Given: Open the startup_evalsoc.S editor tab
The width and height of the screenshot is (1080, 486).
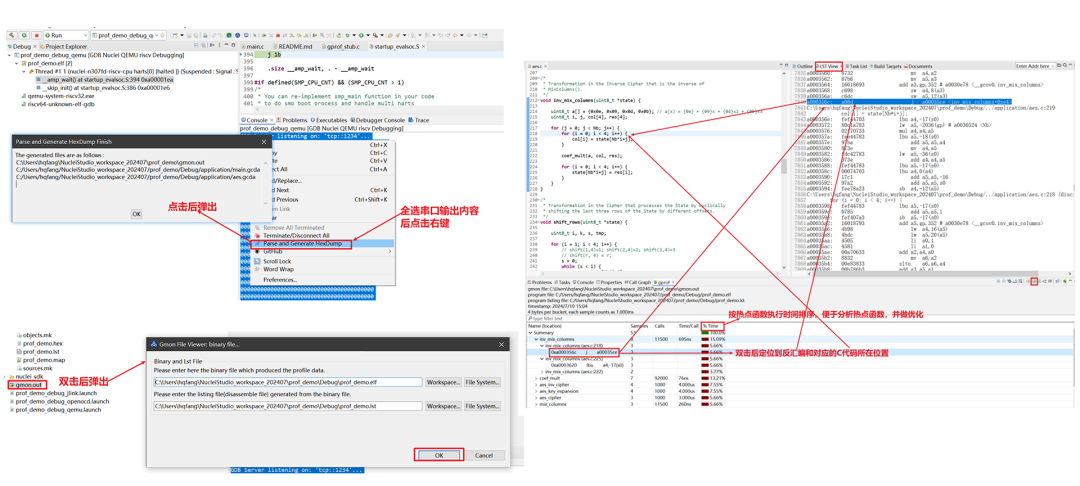Looking at the screenshot, I should coord(397,46).
